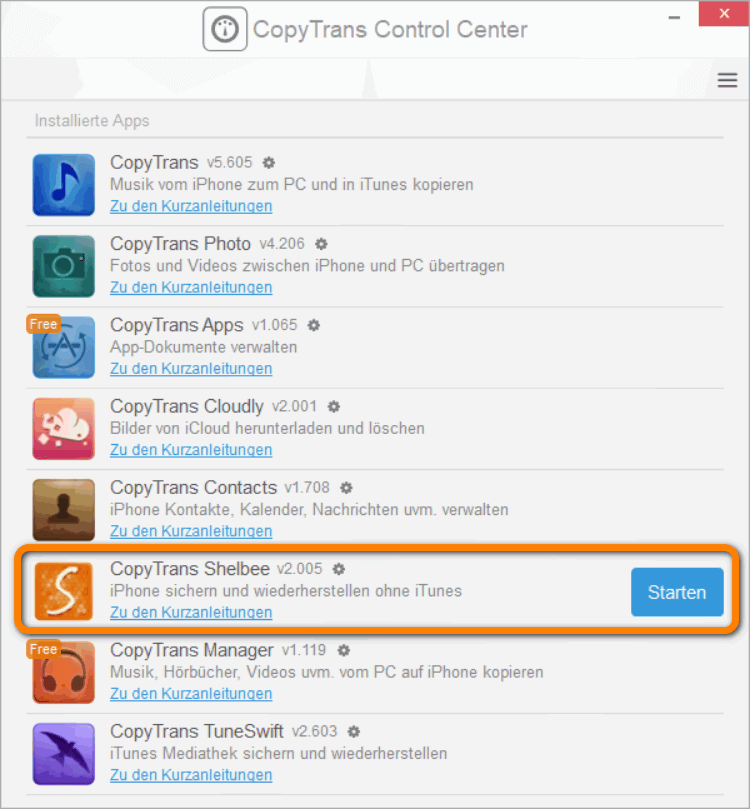Follow the Kurzanleitungen link for CopyTrans Apps
This screenshot has width=750, height=809.
coord(190,369)
